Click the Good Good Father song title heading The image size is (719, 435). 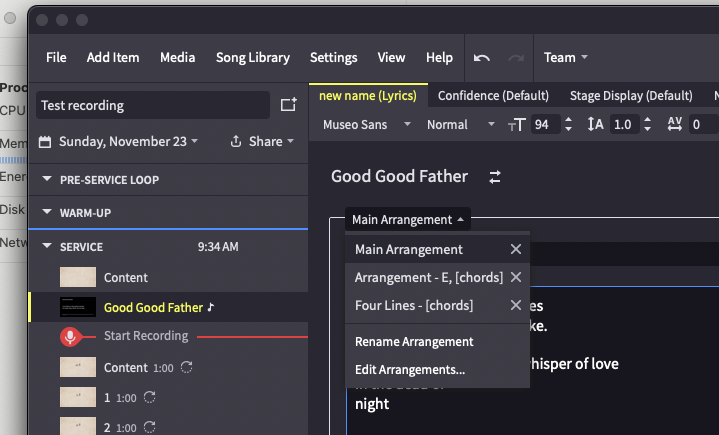coord(399,176)
